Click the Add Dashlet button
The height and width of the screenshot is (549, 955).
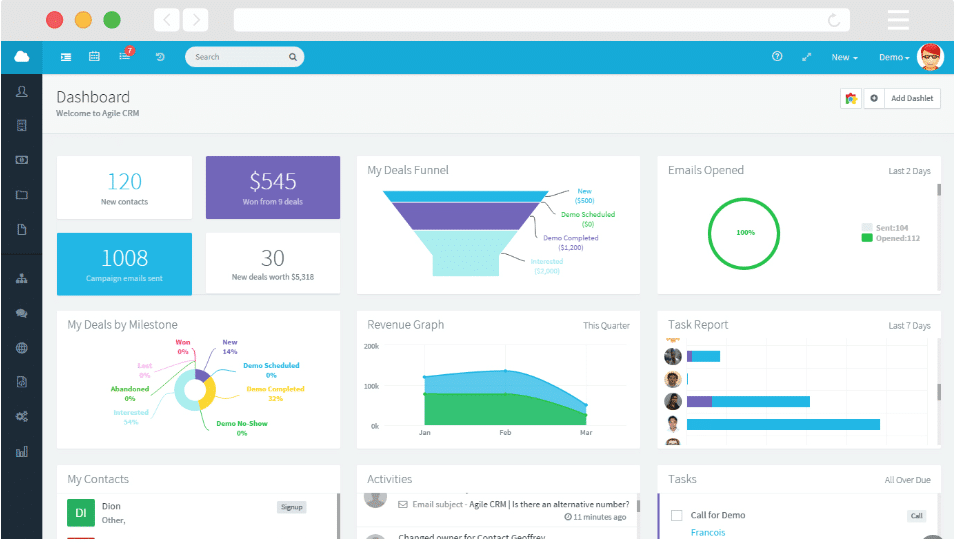click(x=911, y=98)
